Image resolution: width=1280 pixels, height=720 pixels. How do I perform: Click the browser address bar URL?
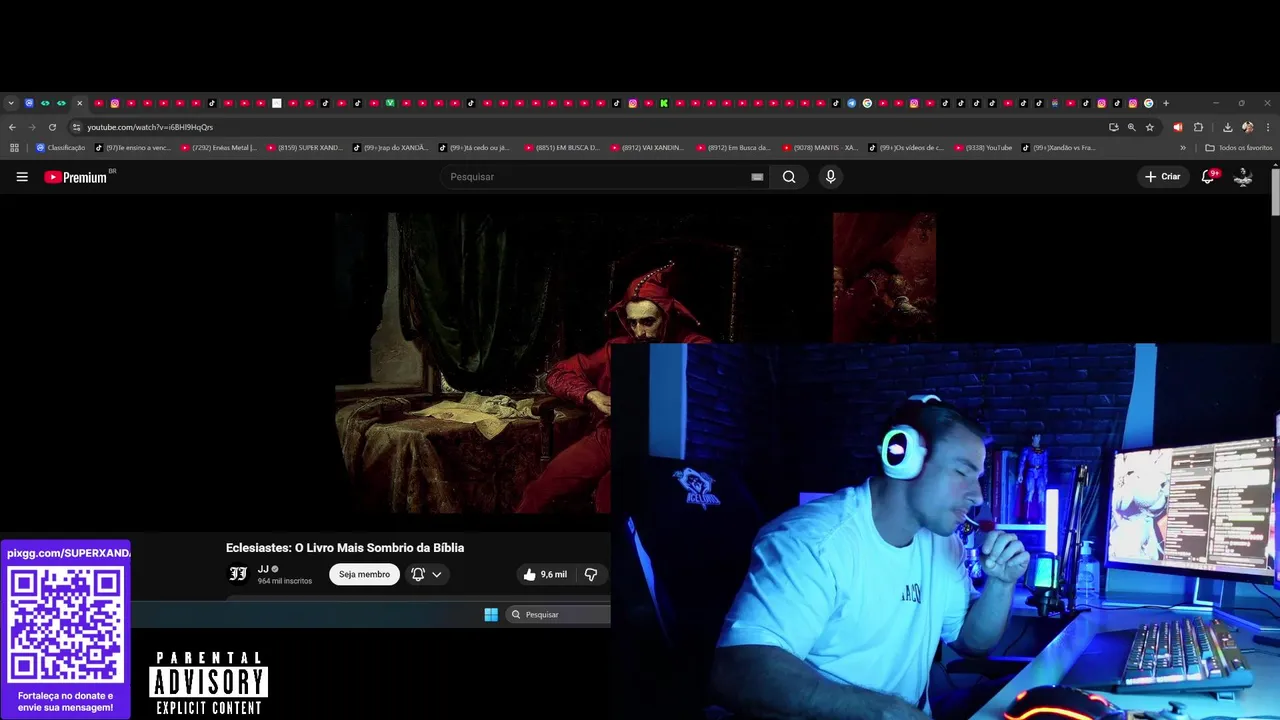tap(150, 127)
